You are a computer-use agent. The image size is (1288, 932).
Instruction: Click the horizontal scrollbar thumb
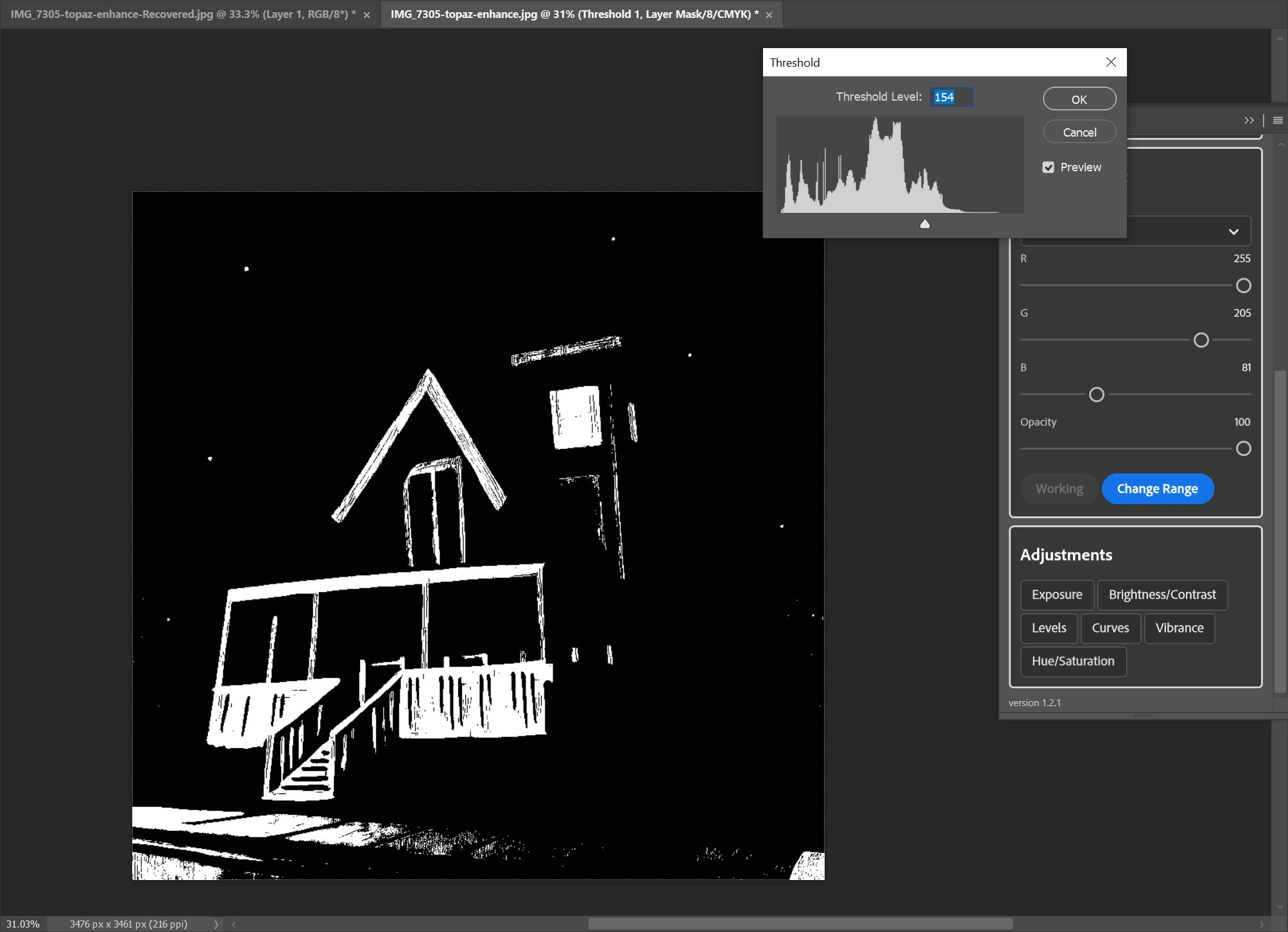coord(800,924)
